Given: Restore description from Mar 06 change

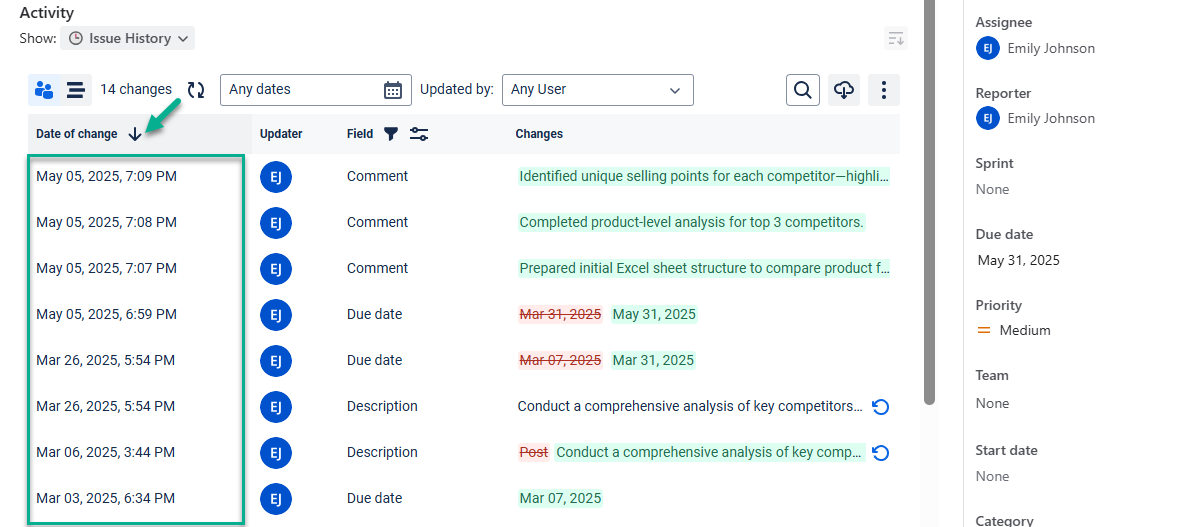Looking at the screenshot, I should point(880,453).
